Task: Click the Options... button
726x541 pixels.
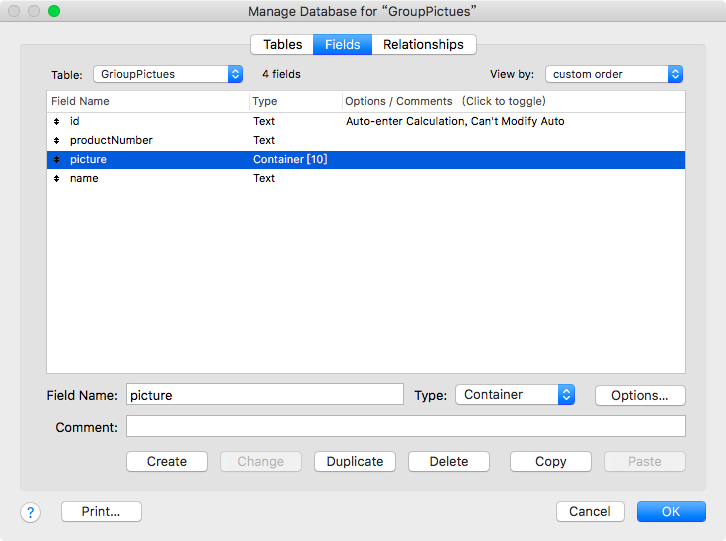Action: click(640, 396)
